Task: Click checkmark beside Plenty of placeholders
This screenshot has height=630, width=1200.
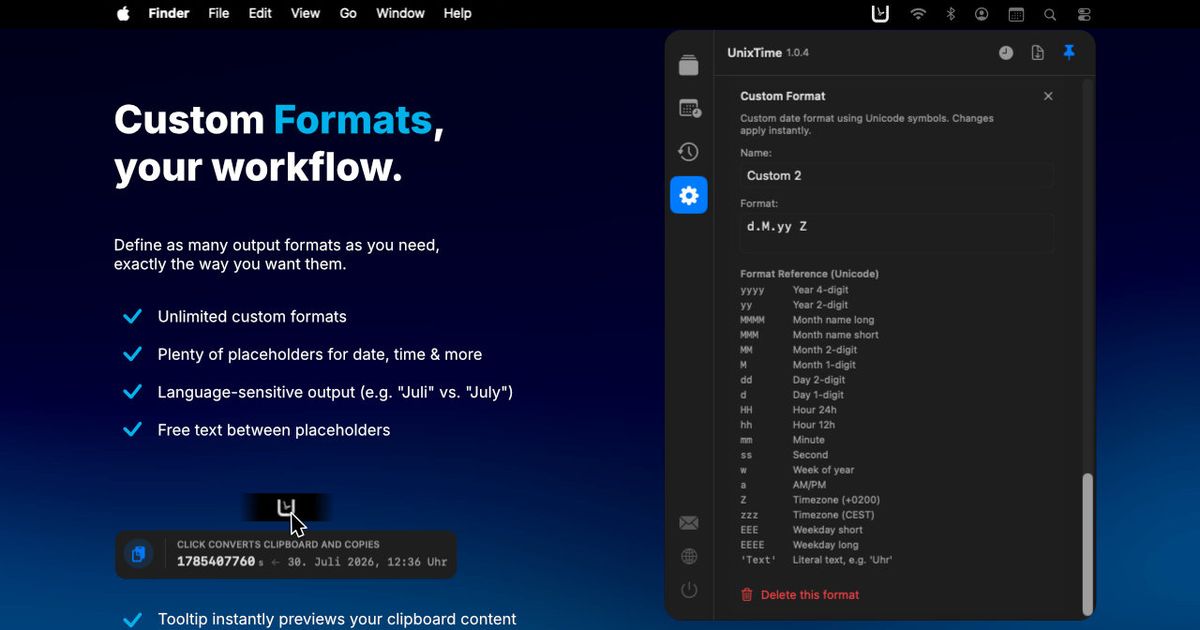Action: (132, 355)
